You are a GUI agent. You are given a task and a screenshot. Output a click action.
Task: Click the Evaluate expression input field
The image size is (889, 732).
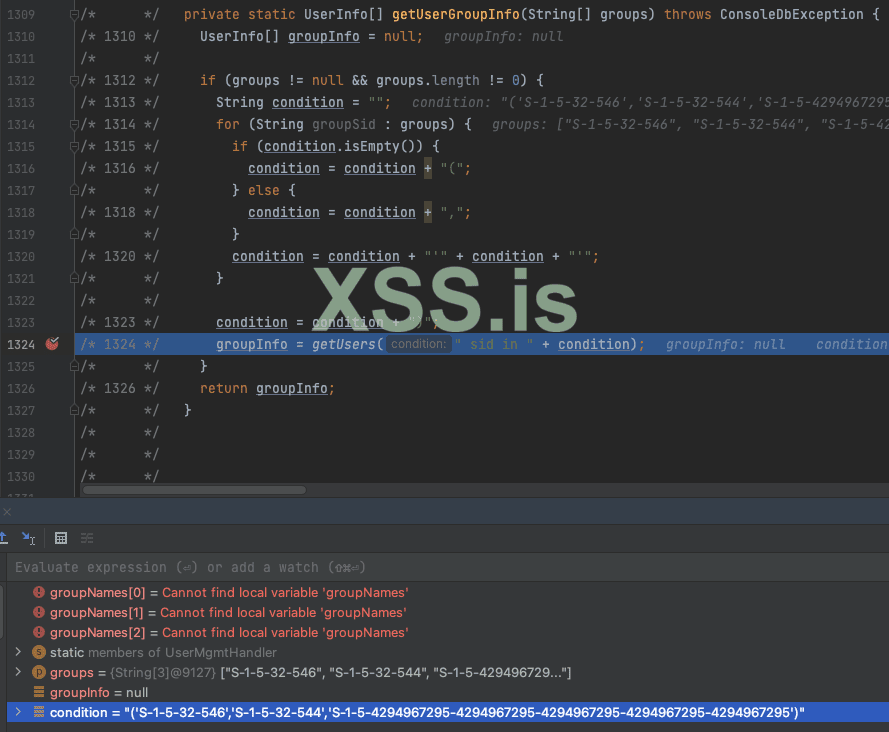click(x=200, y=567)
